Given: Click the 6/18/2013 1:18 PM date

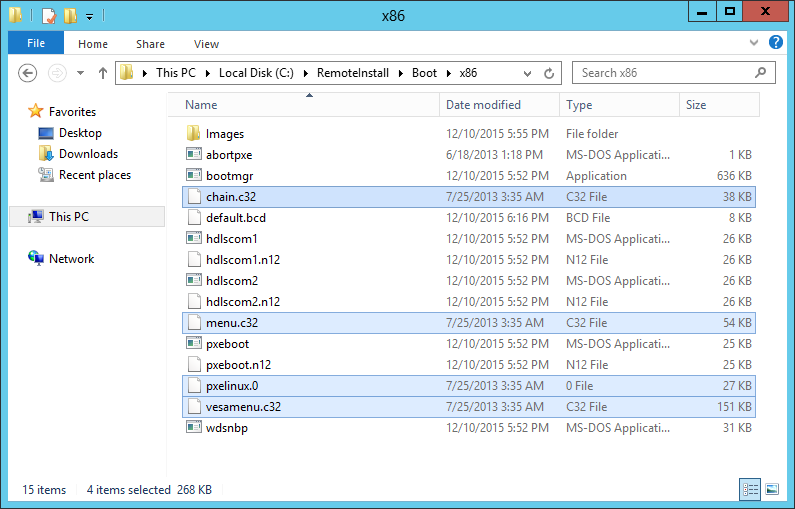Looking at the screenshot, I should click(x=494, y=155).
